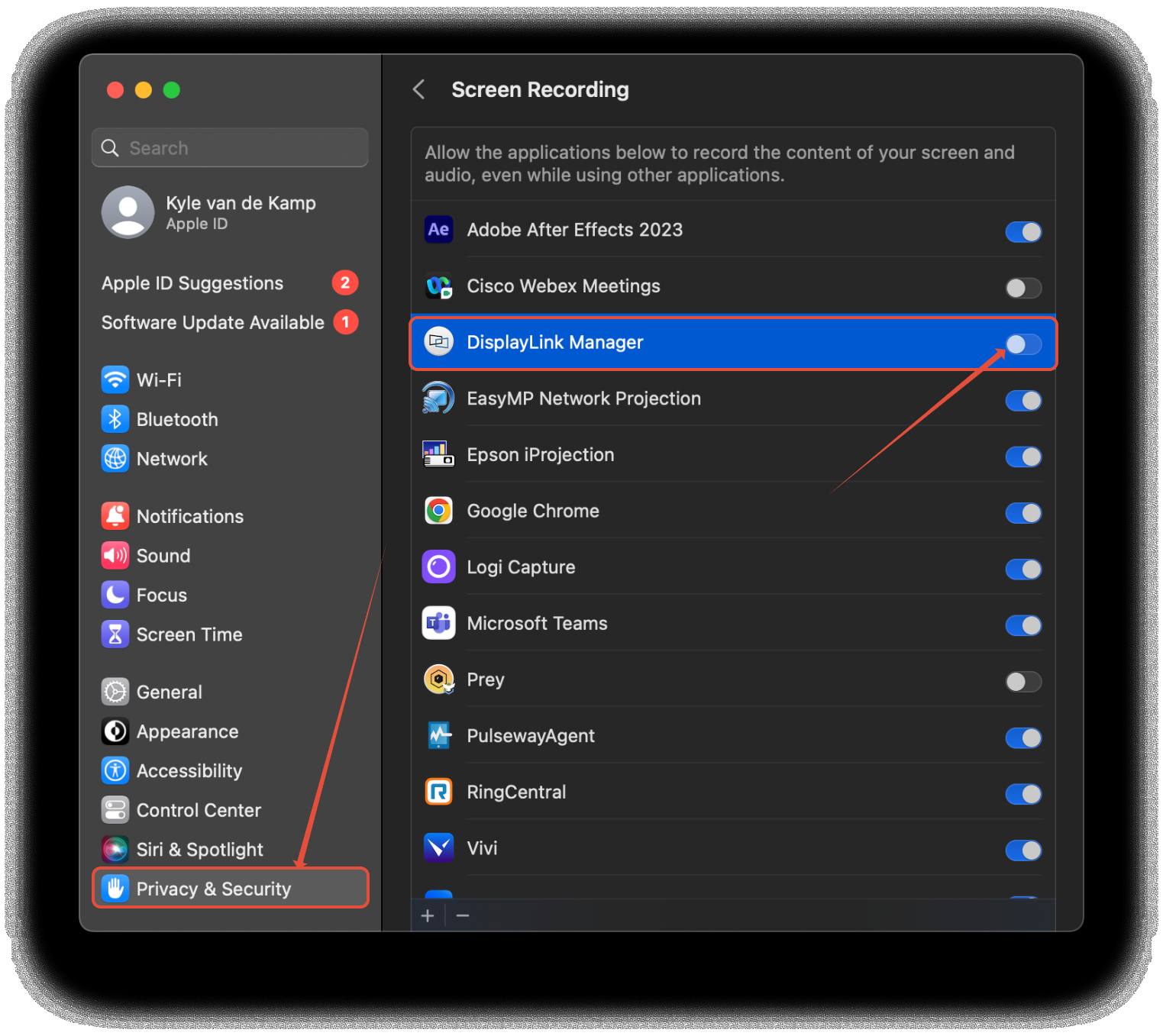Enable DisplayLink Manager screen recording toggle

point(1023,344)
